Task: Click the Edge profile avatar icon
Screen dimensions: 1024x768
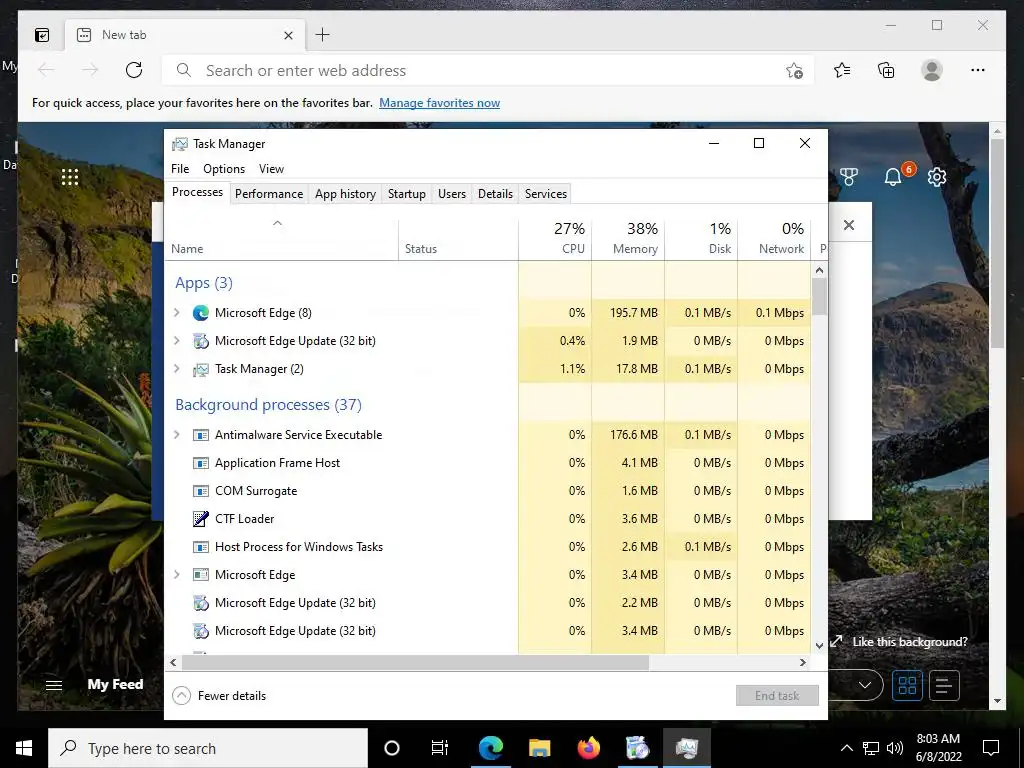Action: (932, 70)
